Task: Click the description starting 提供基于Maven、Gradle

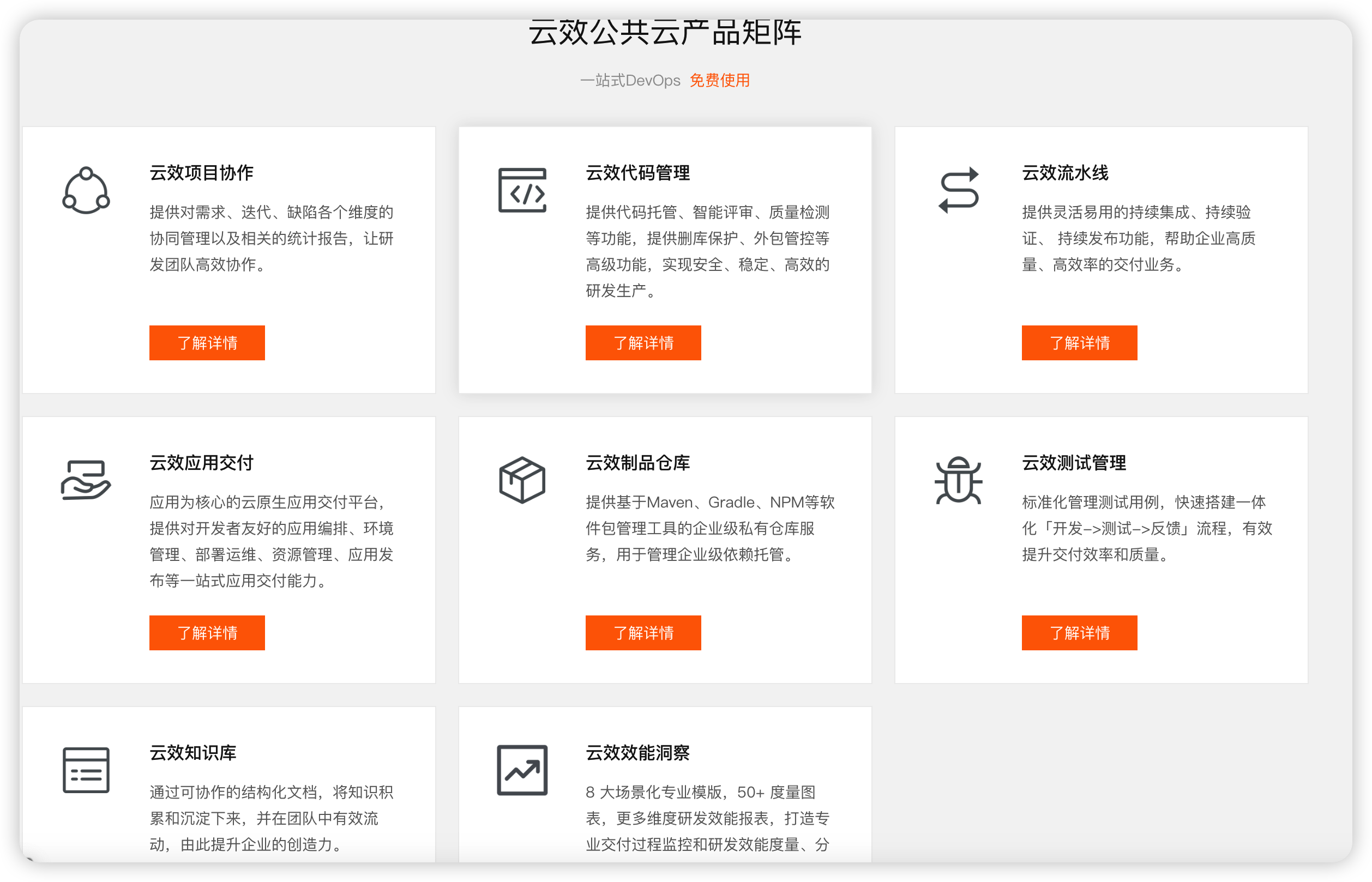Action: click(x=710, y=528)
